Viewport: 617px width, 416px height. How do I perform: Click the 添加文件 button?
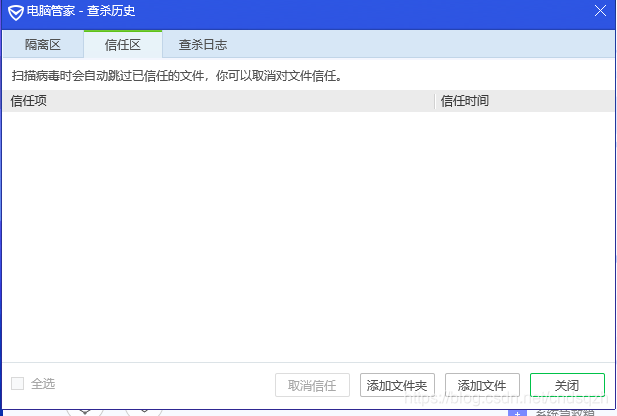[482, 385]
